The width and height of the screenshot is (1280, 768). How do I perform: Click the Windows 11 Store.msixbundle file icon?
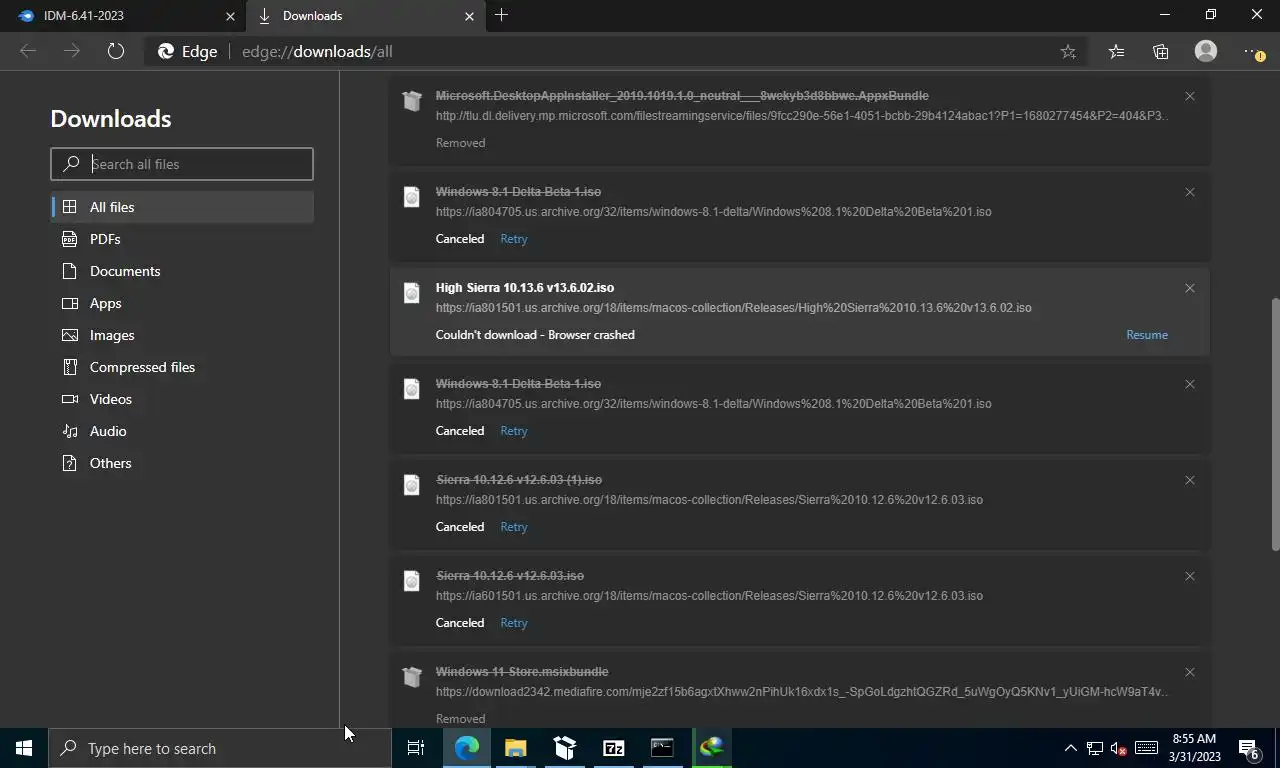[x=411, y=677]
